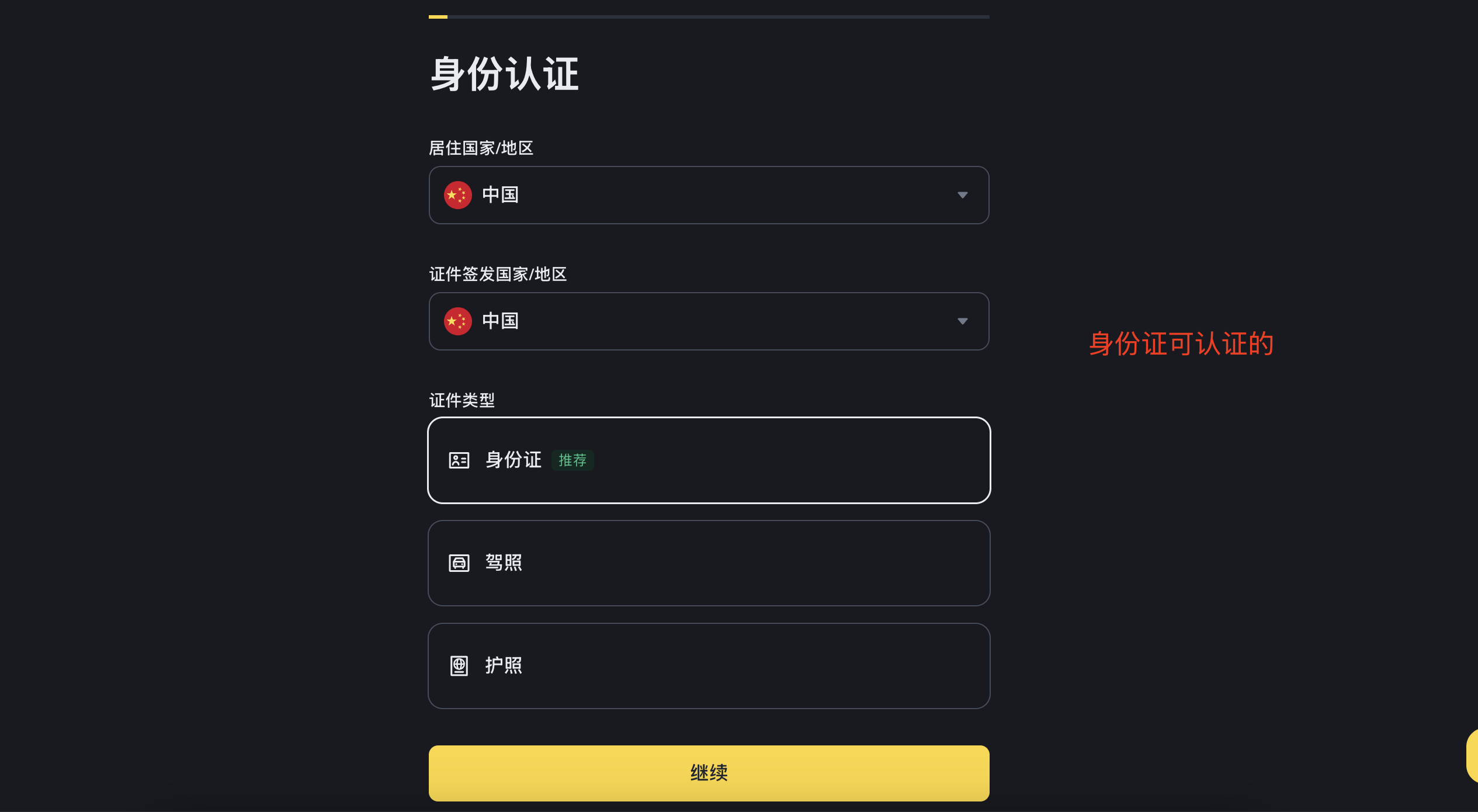Pick 护照 as the document type
Screen dimensions: 1478x812
[x=709, y=666]
